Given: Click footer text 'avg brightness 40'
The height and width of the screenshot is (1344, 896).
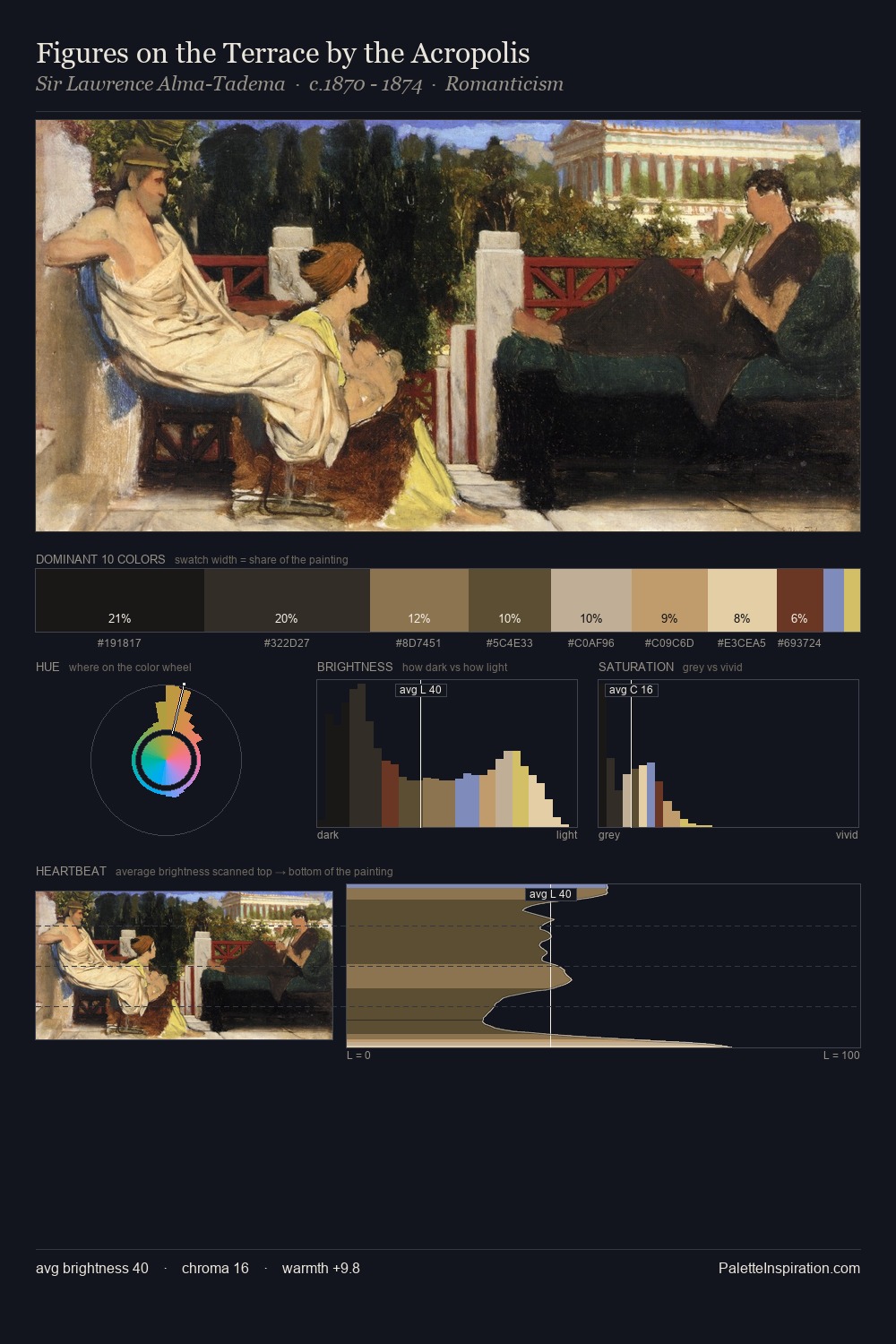Looking at the screenshot, I should pyautogui.click(x=92, y=1268).
